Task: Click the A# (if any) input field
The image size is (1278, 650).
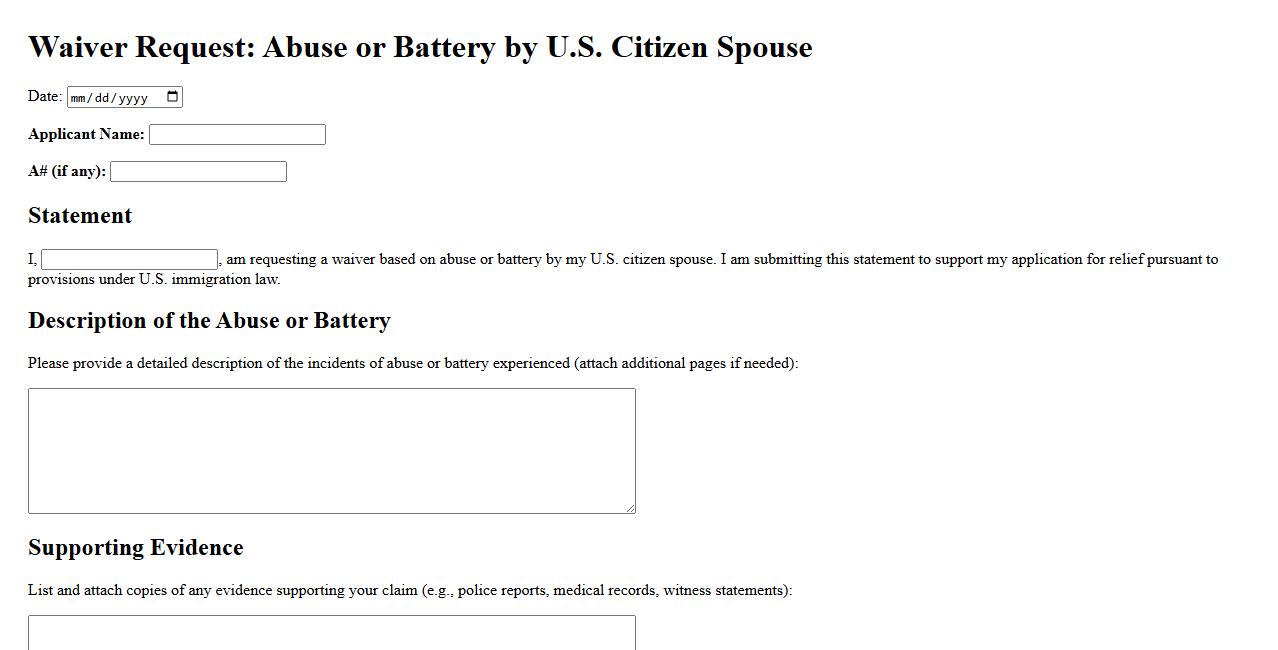Action: (x=198, y=172)
